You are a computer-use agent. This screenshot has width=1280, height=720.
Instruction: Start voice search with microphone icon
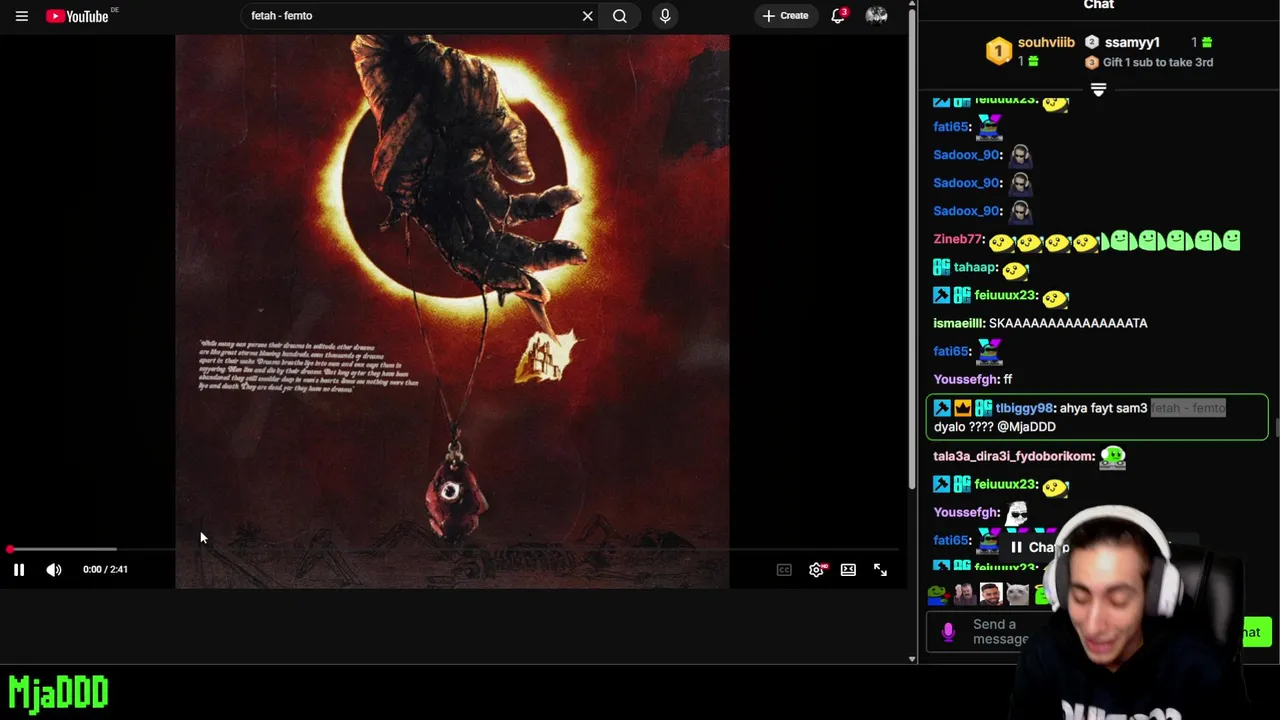(x=665, y=16)
